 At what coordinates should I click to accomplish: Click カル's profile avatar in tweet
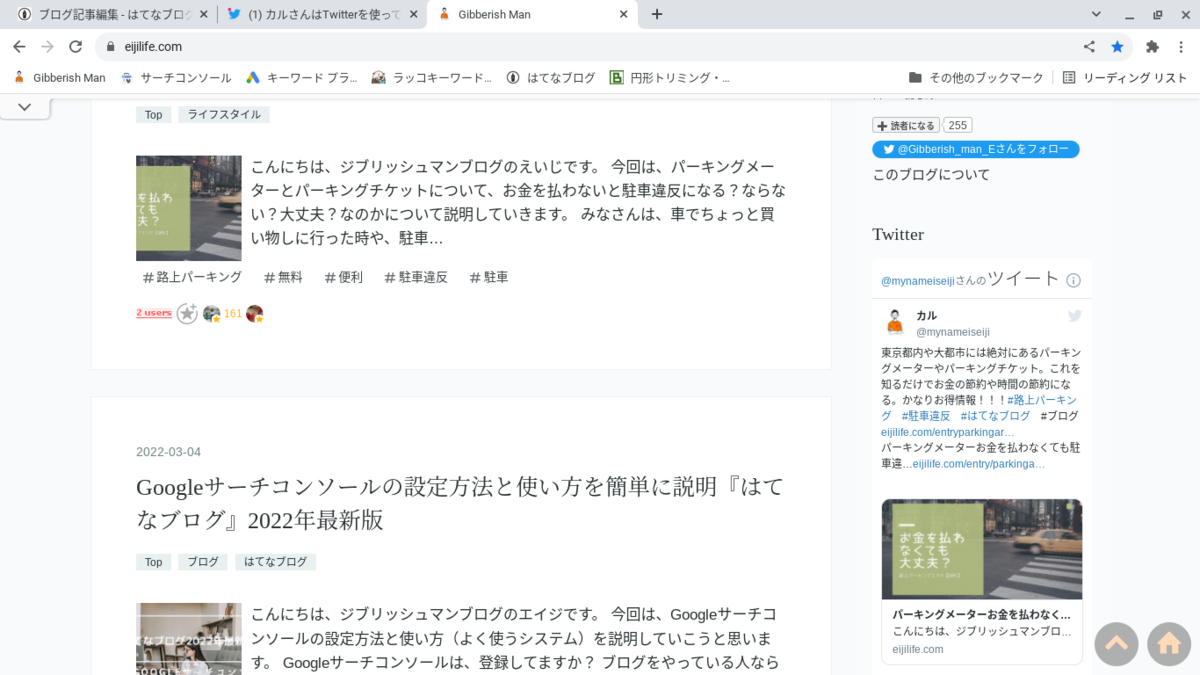[895, 322]
